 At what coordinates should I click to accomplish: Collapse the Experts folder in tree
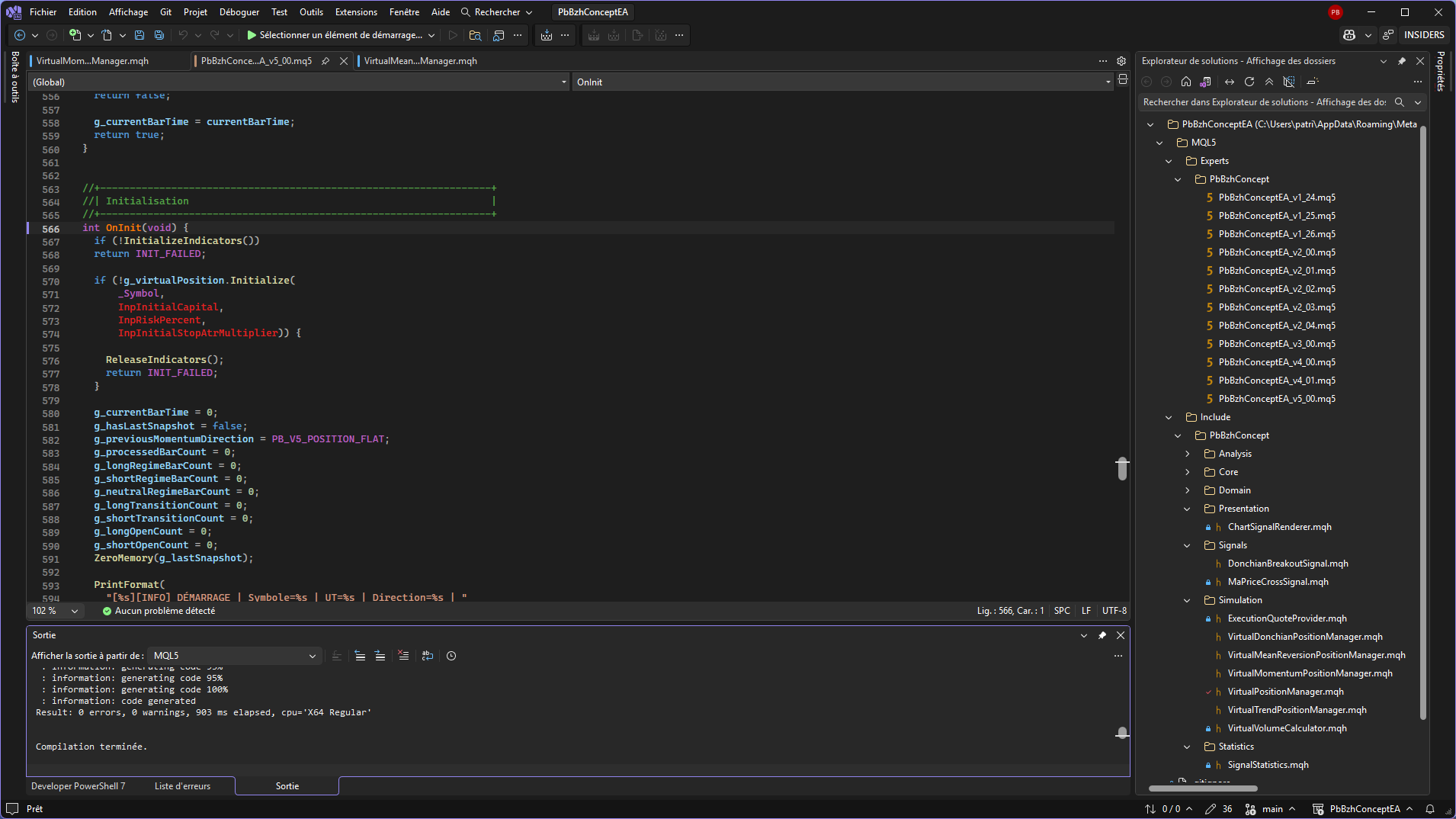click(1169, 161)
